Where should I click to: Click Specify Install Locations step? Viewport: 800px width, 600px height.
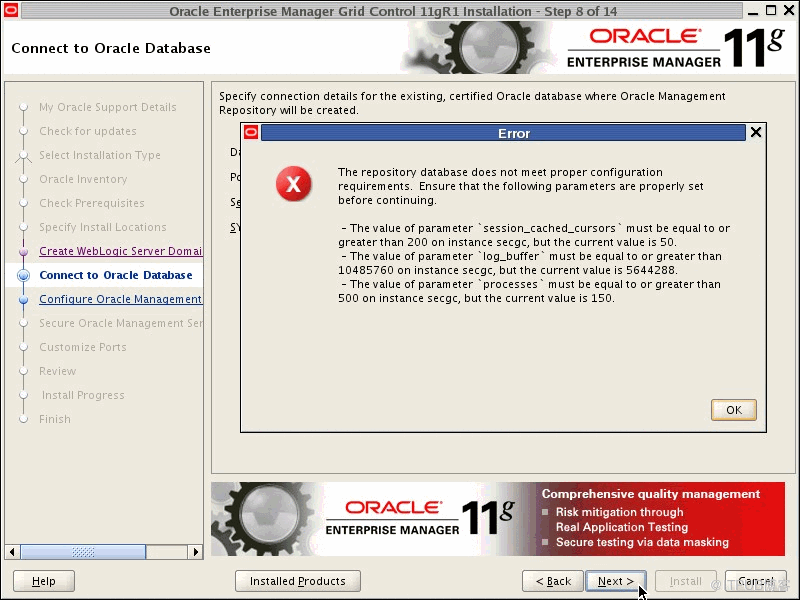(x=103, y=227)
